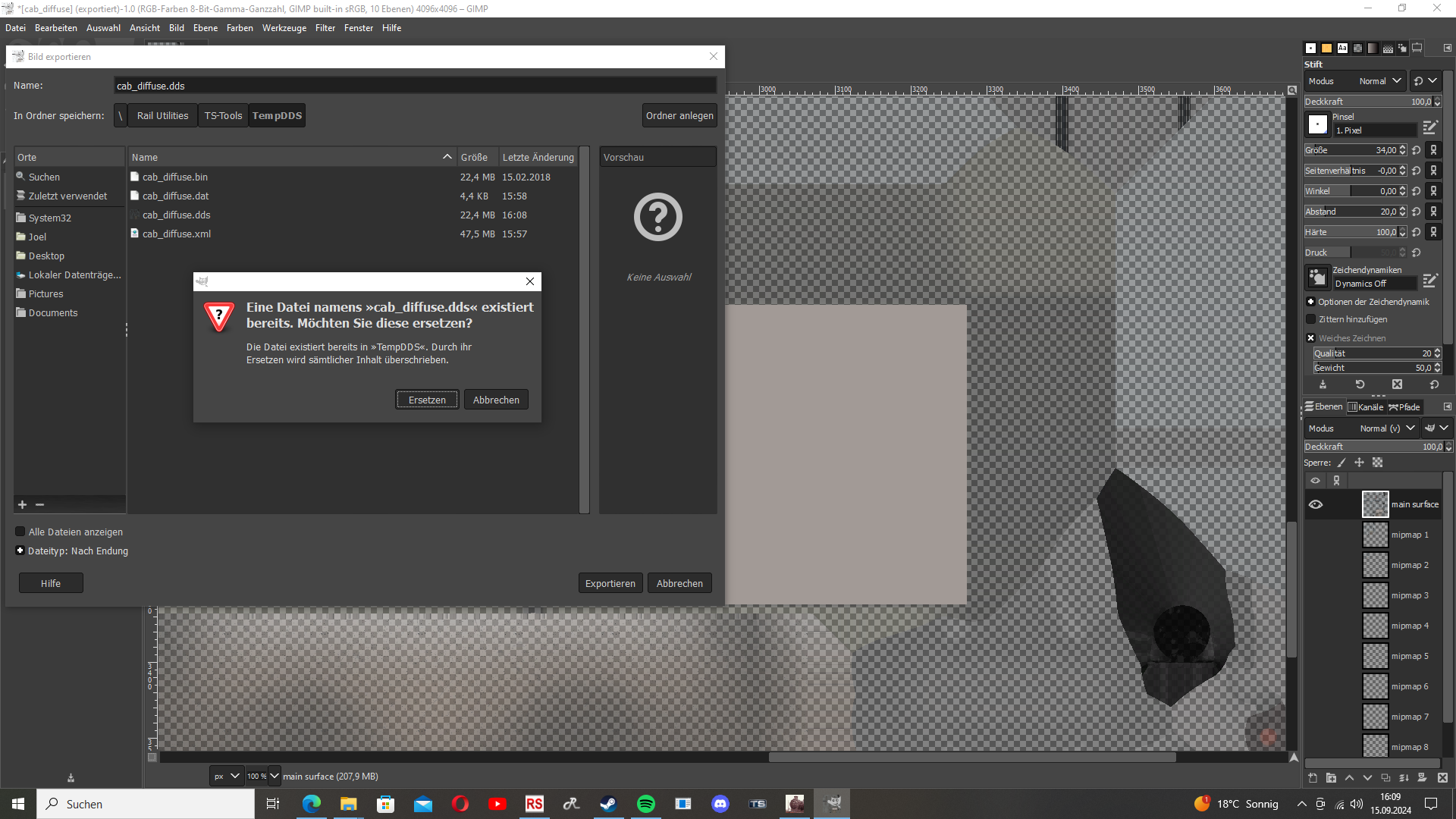Enable Zittern hinzufügen checkbox
This screenshot has height=819, width=1456.
pyautogui.click(x=1311, y=319)
